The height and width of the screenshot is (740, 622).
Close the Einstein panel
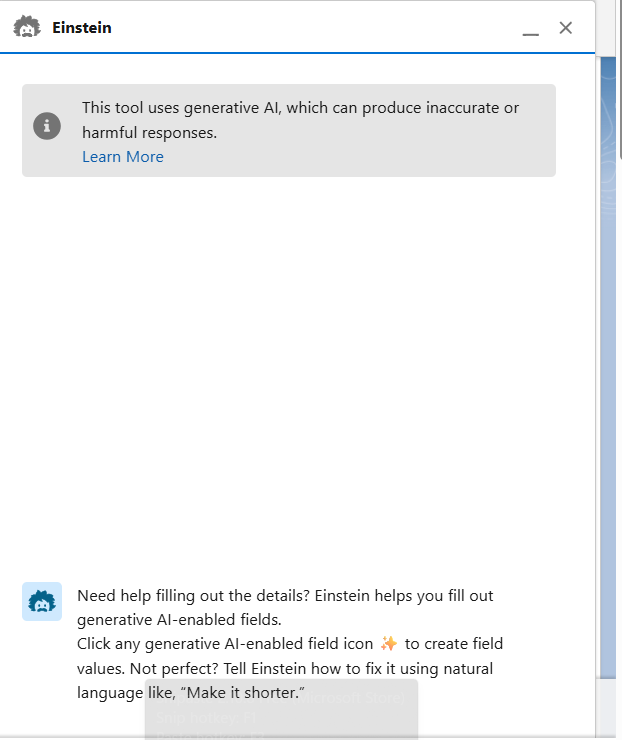coord(566,28)
